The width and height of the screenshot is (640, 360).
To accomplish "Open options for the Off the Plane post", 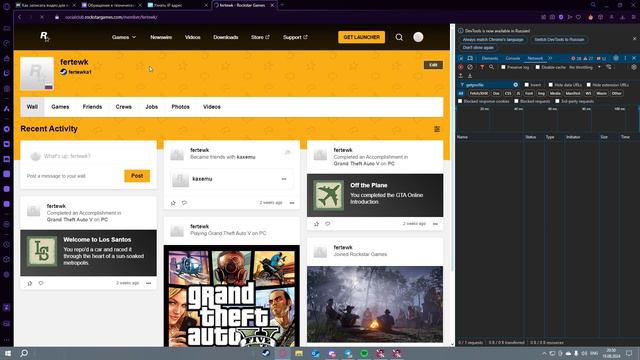I will (x=435, y=224).
